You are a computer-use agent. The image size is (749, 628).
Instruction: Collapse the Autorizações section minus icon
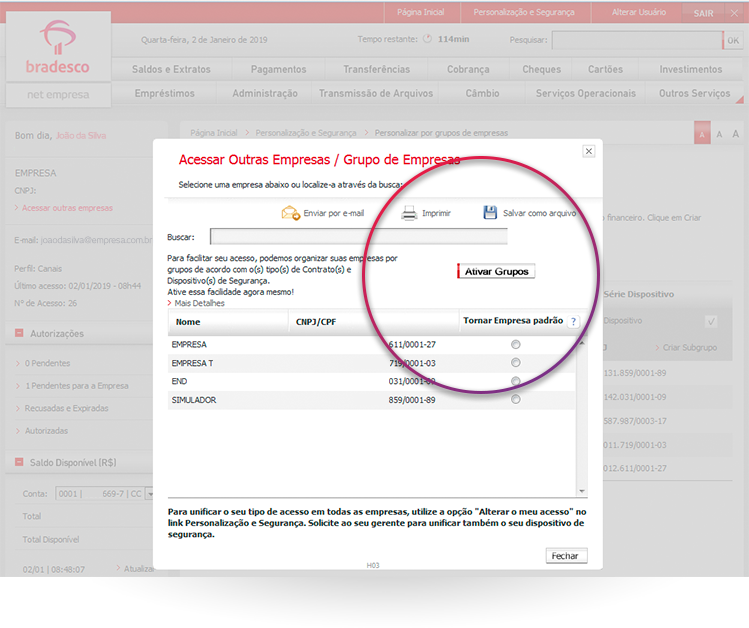pos(19,333)
